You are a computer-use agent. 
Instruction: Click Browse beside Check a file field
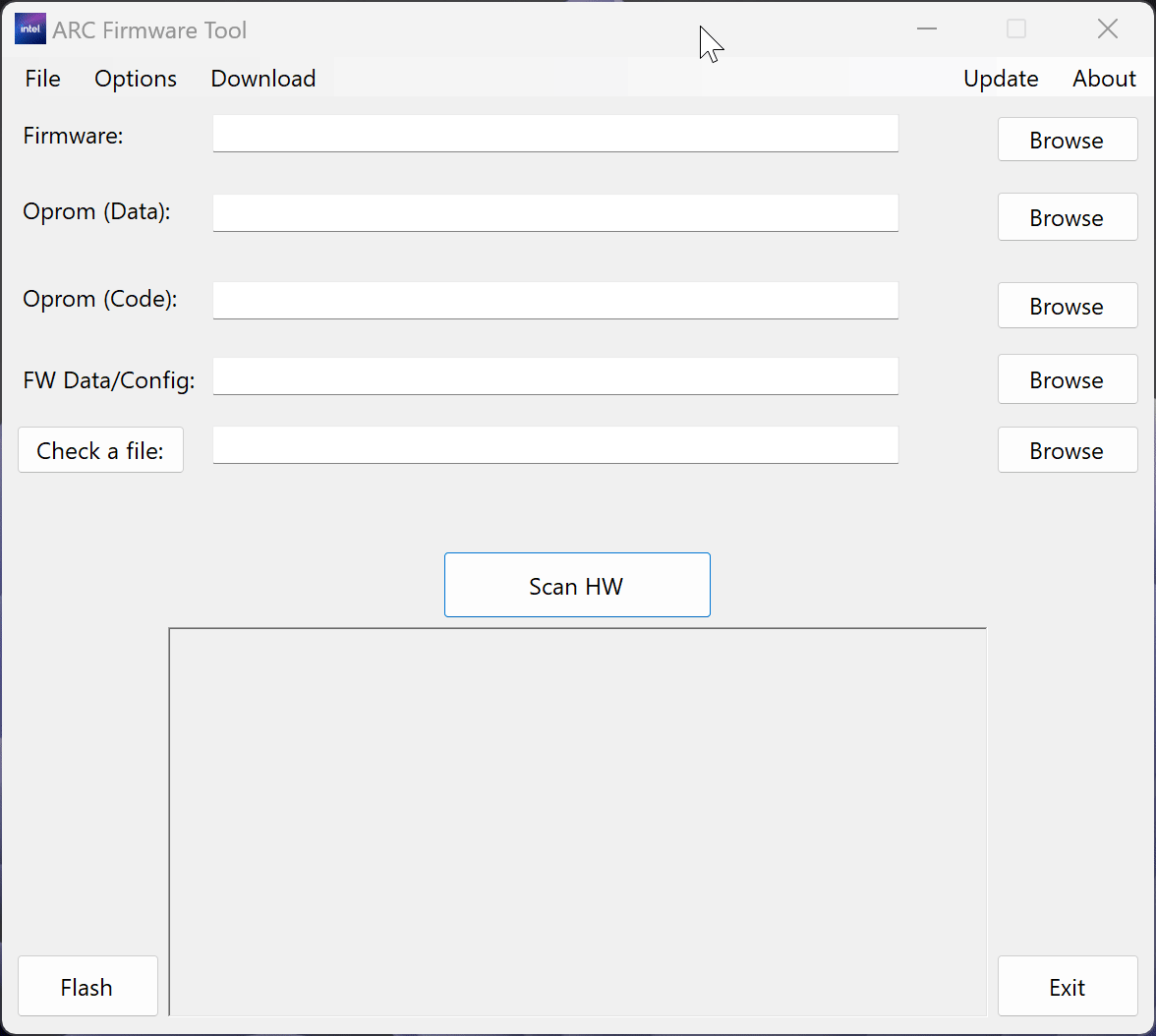point(1067,450)
